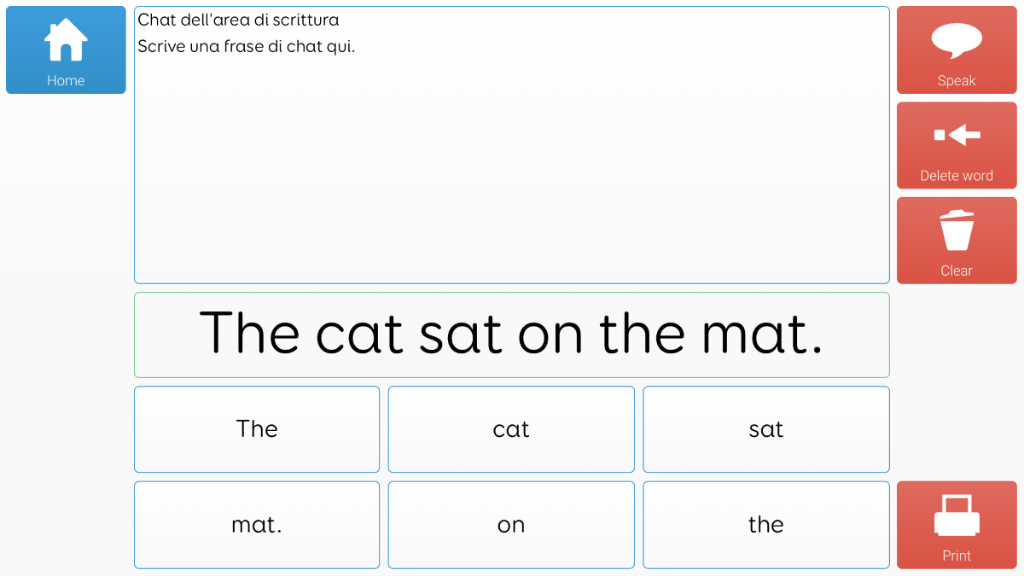Click the "Speak" text label
Viewport: 1024px width, 576px height.
(x=956, y=80)
